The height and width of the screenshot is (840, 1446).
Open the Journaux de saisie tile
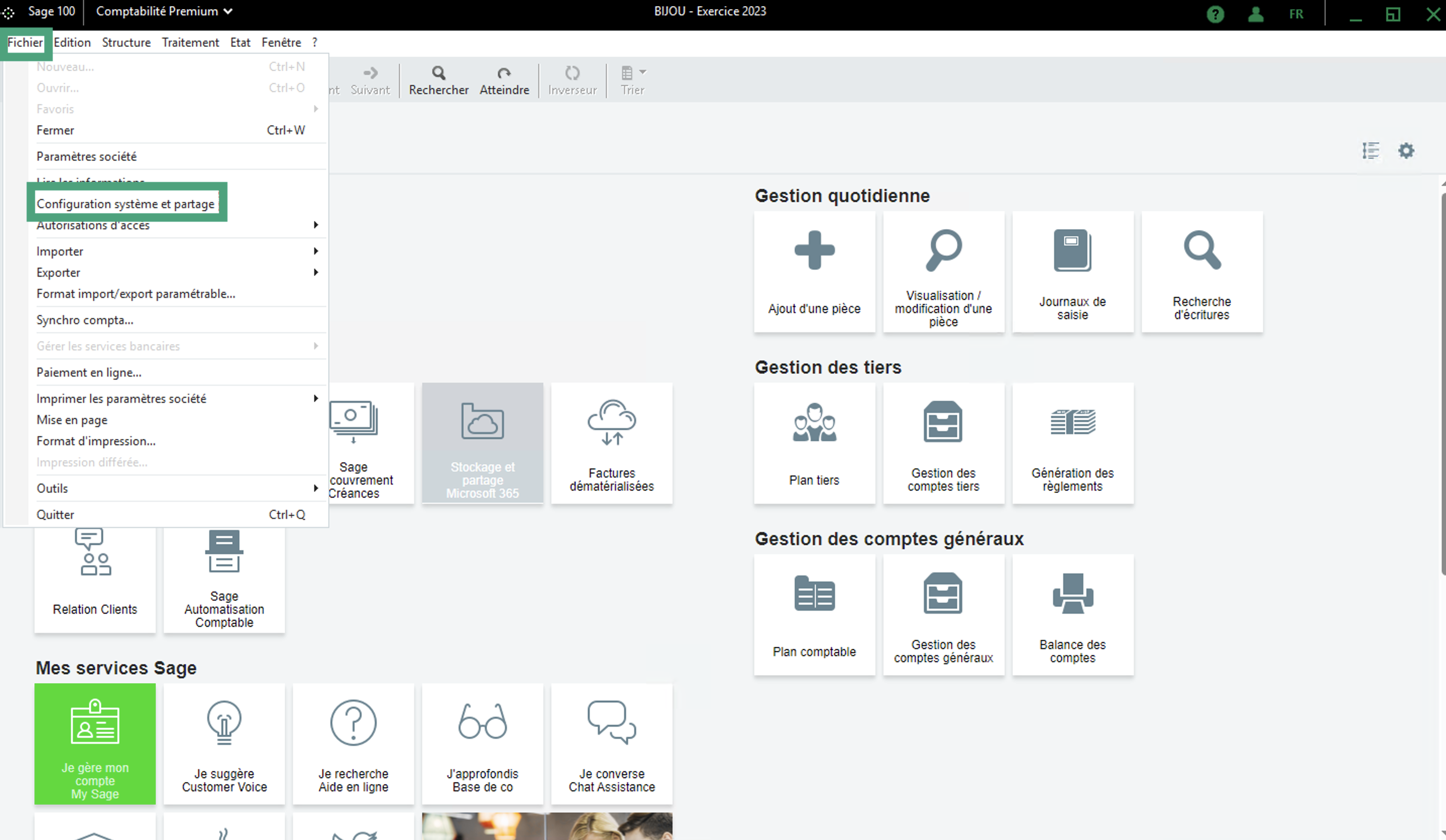1072,271
